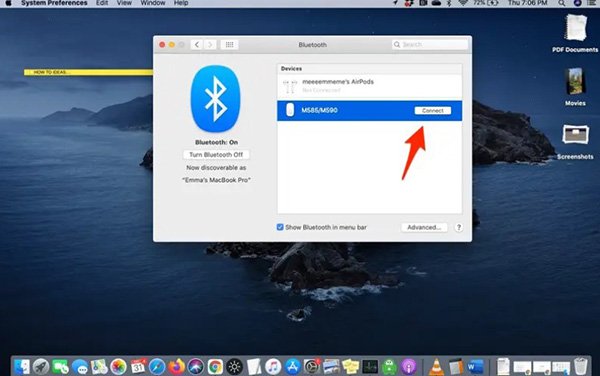The width and height of the screenshot is (600, 376).
Task: Open Siri in the Dock
Action: (x=196, y=367)
